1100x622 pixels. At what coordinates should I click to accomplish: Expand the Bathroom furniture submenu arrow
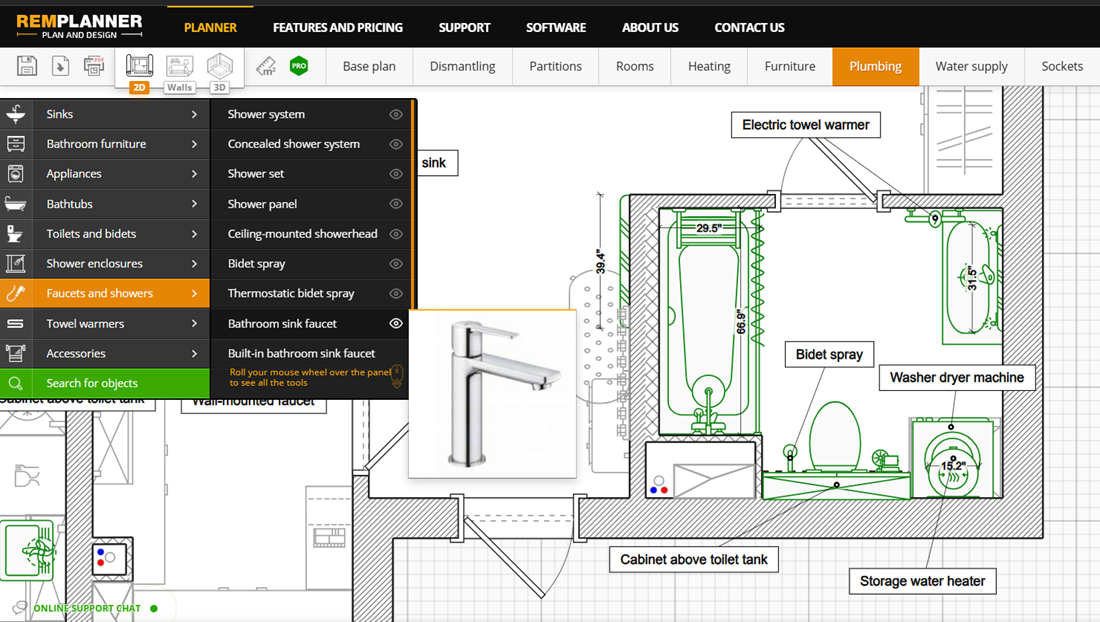[x=194, y=144]
